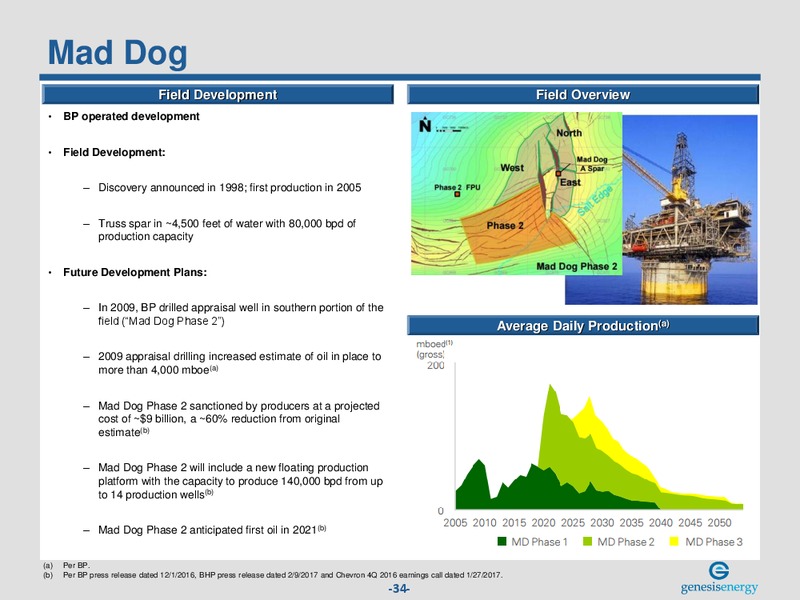The image size is (800, 600).
Task: Click the Genesis Energy logo icon
Action: click(719, 570)
